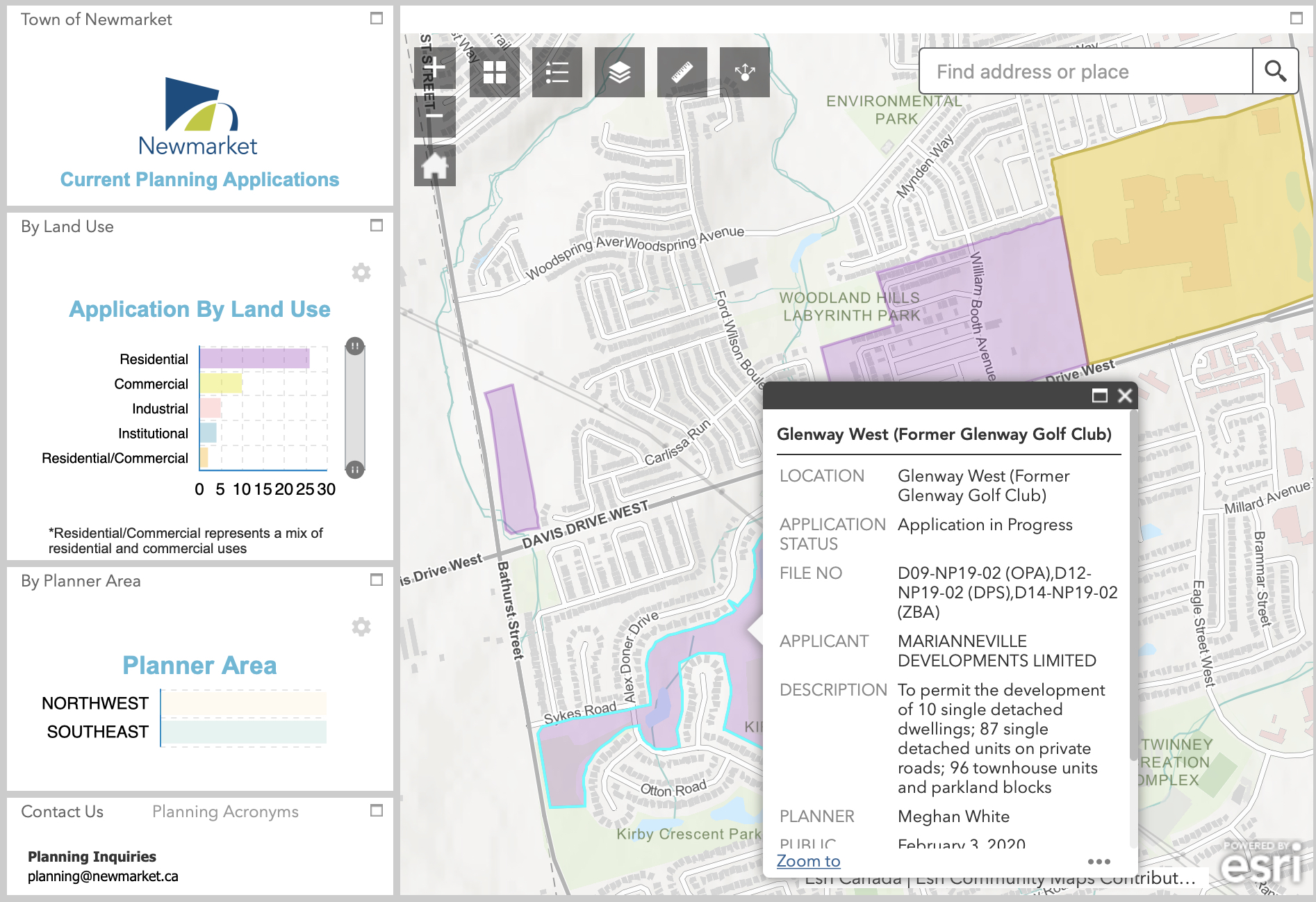Switch to Planning Acronyms tab

[x=225, y=812]
